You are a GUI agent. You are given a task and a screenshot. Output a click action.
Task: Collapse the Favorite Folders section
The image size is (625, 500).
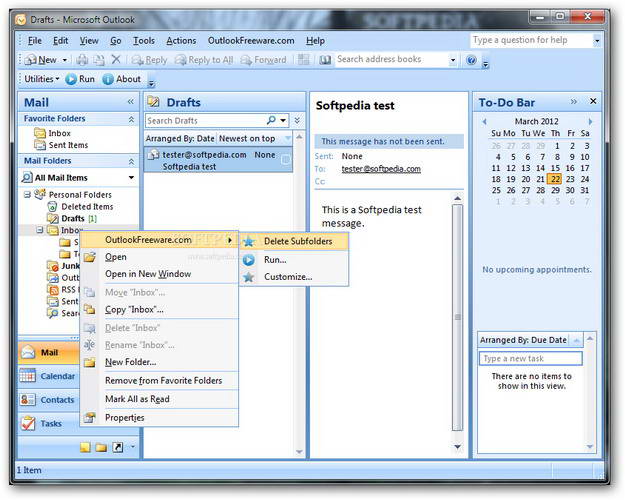pyautogui.click(x=131, y=119)
